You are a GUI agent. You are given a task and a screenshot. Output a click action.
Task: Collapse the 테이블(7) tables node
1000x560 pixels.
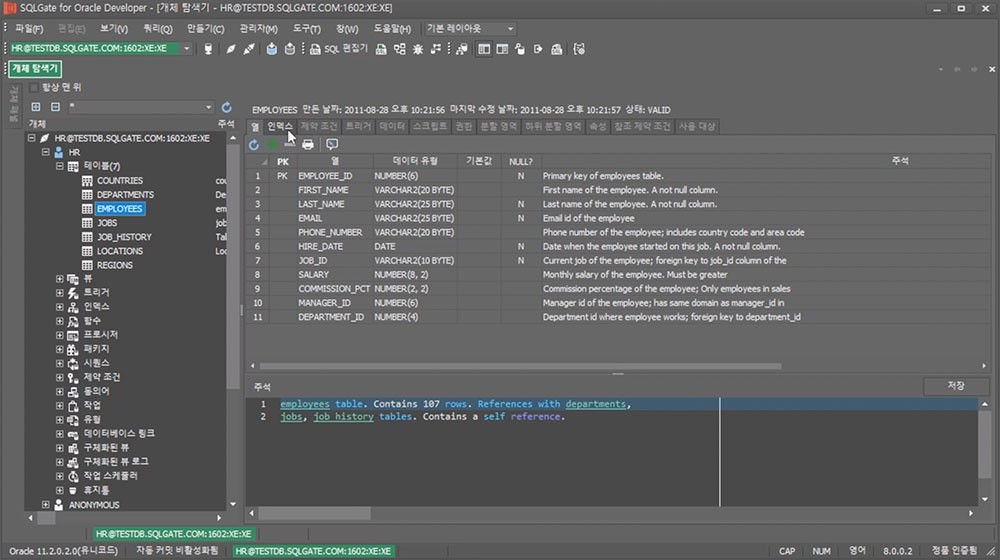(x=59, y=166)
